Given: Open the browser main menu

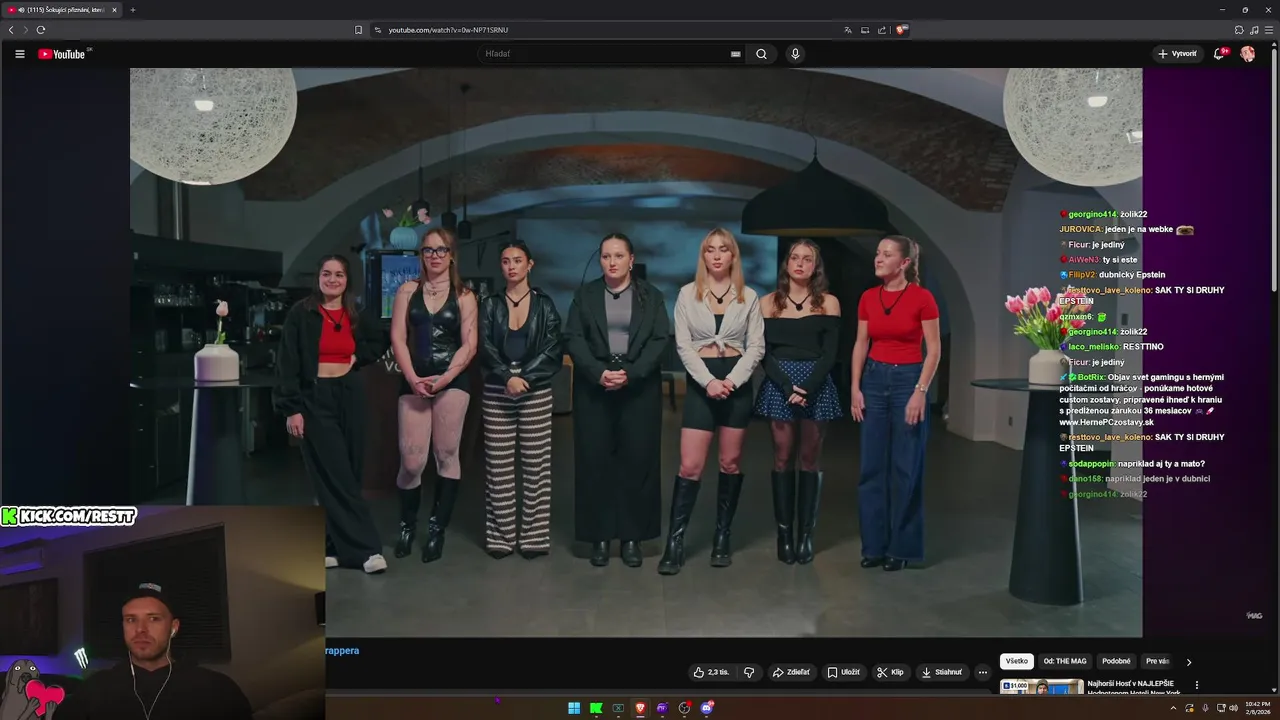Looking at the screenshot, I should pyautogui.click(x=1268, y=30).
